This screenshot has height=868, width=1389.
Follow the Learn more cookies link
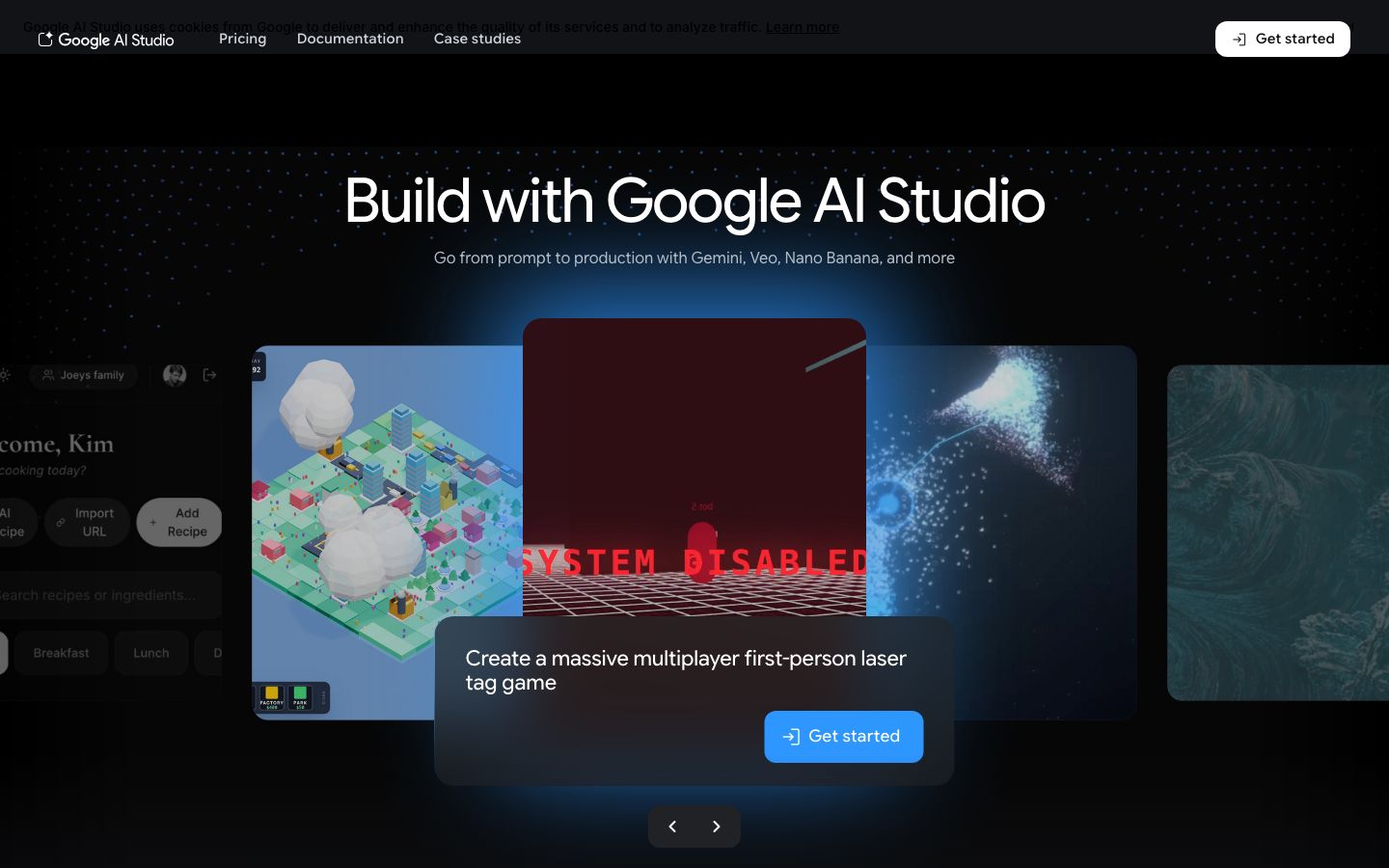(802, 27)
